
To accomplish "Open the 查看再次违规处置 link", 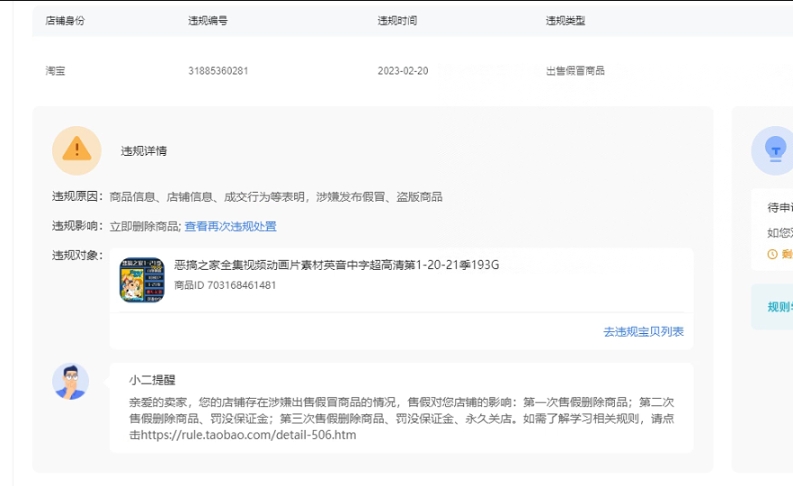I will pyautogui.click(x=230, y=227).
